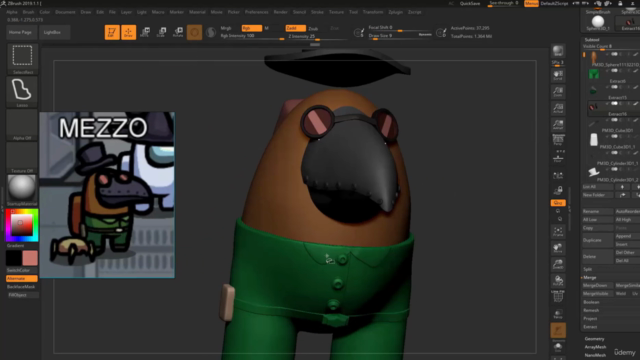
Task: Toggle the Transp transparency icon
Action: point(558,314)
